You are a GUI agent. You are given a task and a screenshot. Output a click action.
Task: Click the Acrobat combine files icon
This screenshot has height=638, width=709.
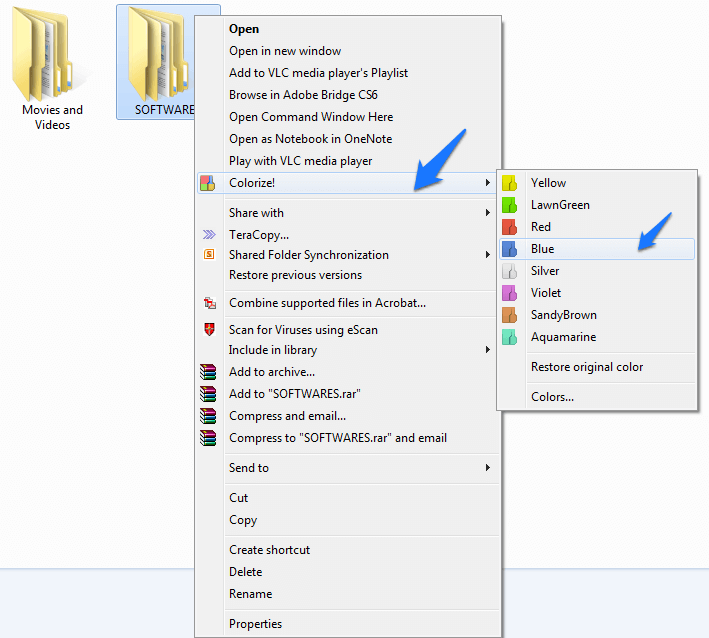[x=209, y=302]
